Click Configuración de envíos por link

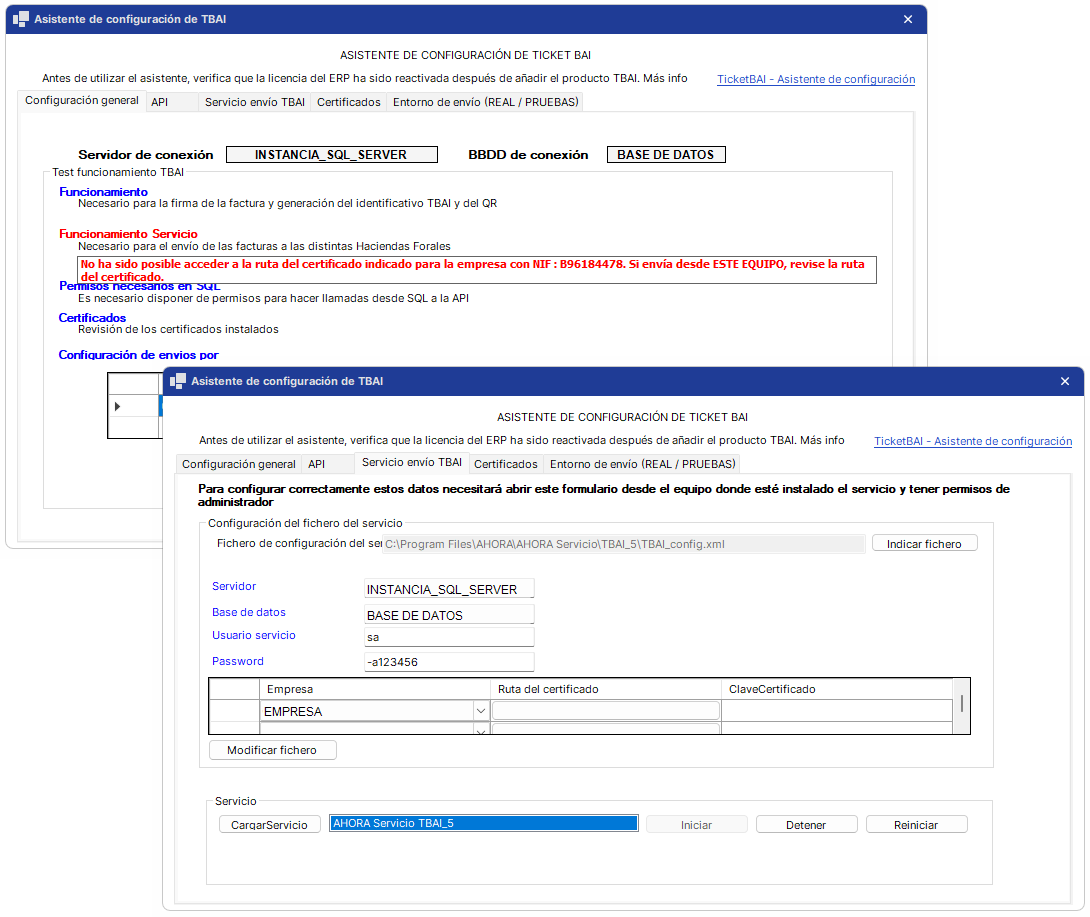pyautogui.click(x=138, y=355)
